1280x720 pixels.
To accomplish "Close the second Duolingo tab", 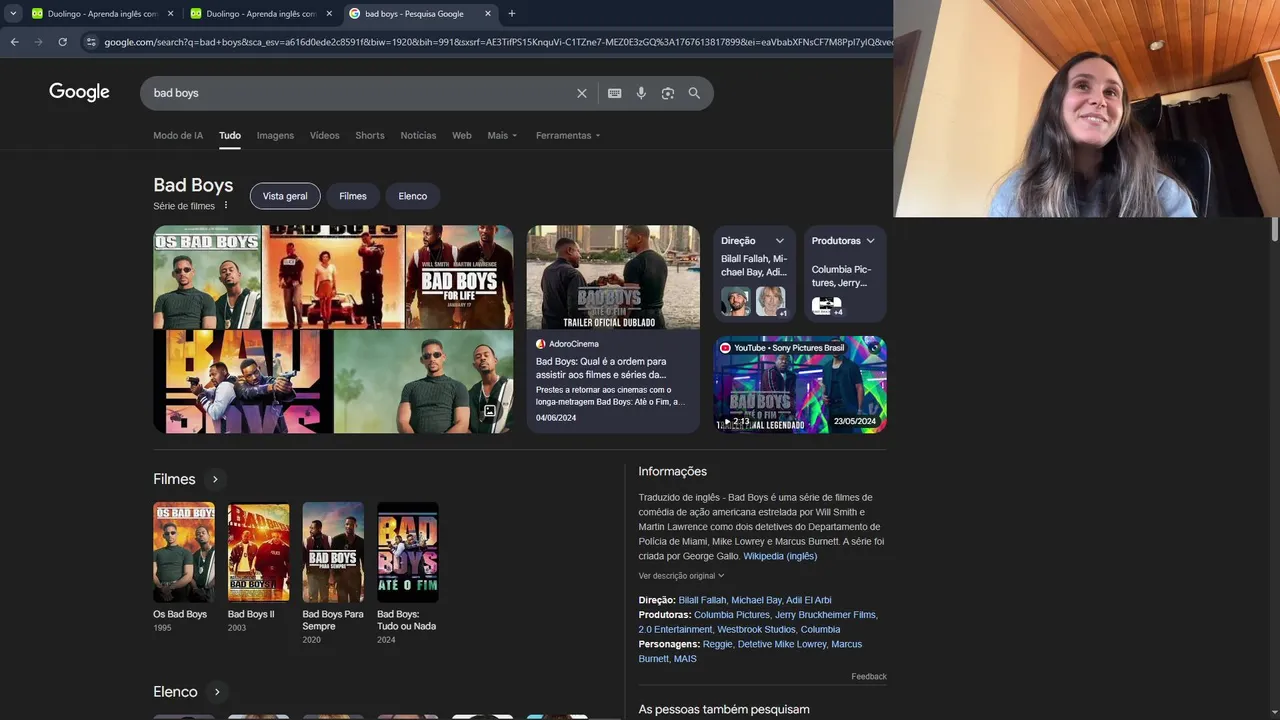I will [x=329, y=14].
